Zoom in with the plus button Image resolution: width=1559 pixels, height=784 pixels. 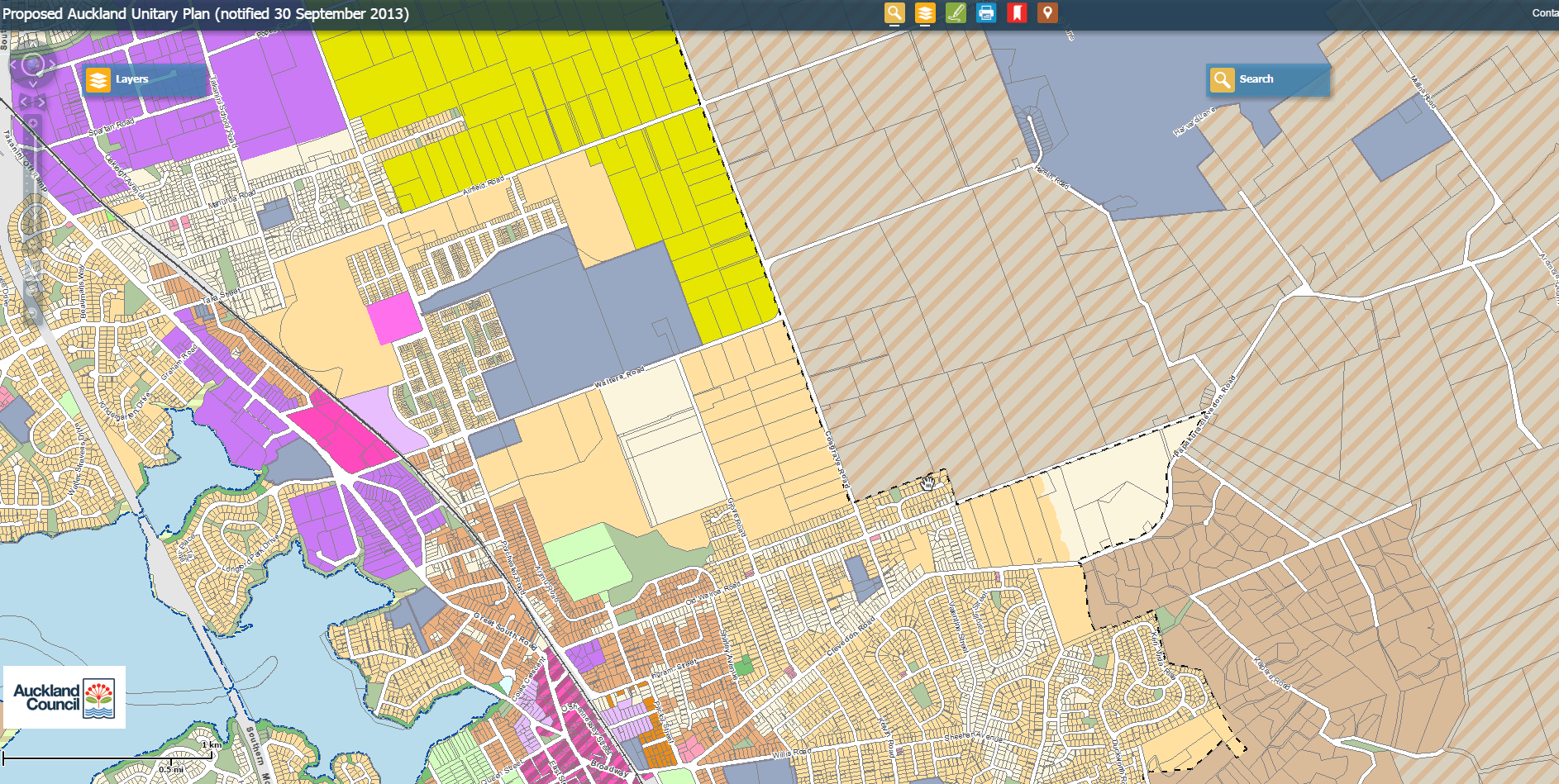[x=31, y=121]
